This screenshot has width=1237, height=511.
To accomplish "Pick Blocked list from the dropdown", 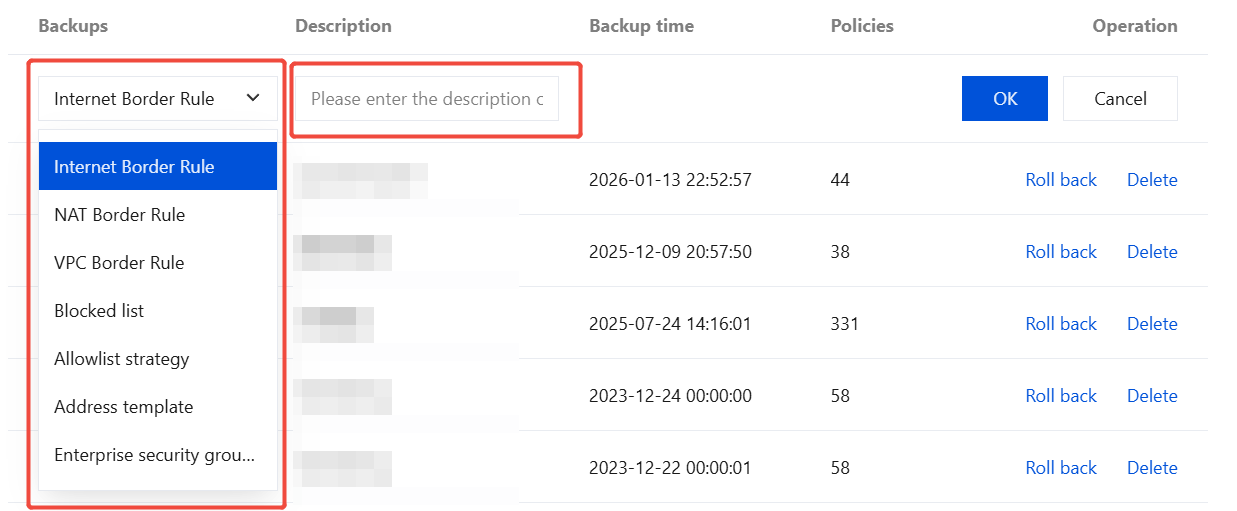I will tap(157, 311).
